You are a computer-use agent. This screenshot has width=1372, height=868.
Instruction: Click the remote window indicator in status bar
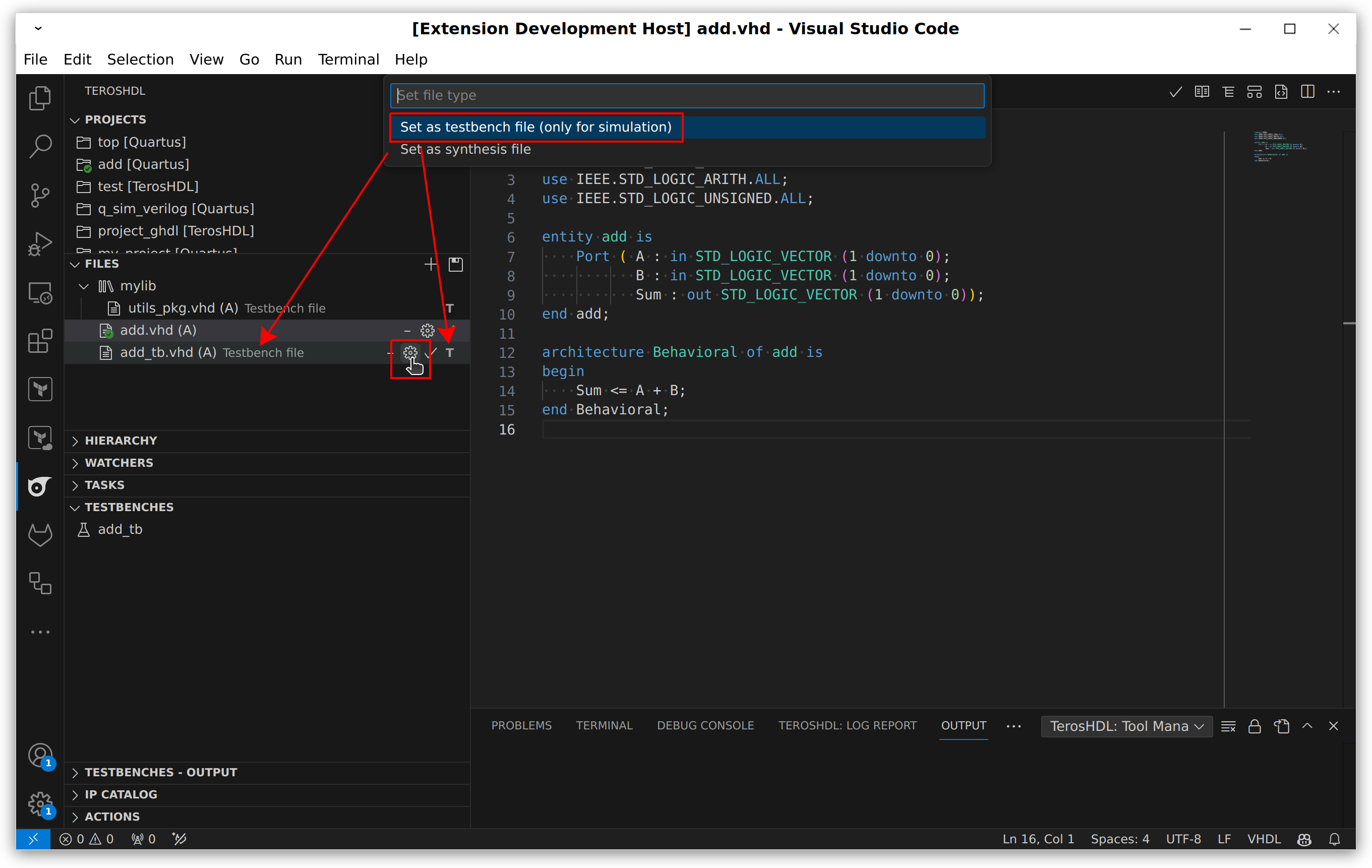coord(33,839)
